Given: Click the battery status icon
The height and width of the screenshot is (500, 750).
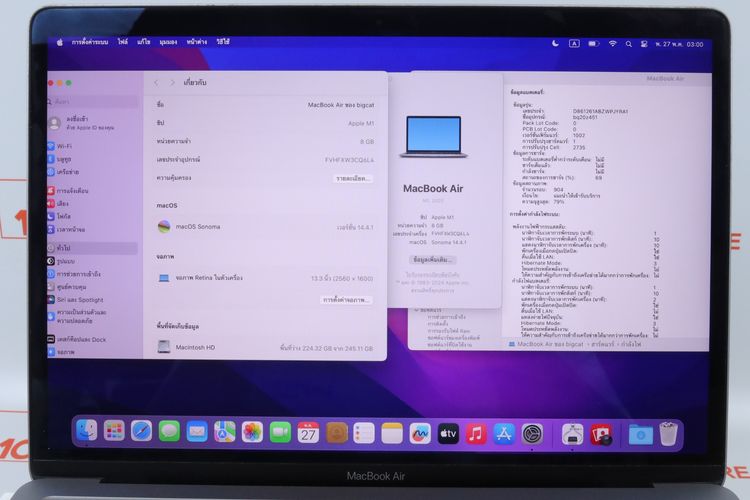Looking at the screenshot, I should tap(594, 44).
